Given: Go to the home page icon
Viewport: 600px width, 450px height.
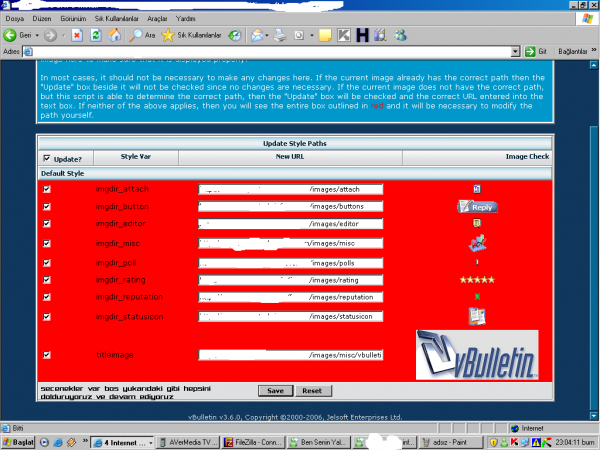Looking at the screenshot, I should [114, 35].
